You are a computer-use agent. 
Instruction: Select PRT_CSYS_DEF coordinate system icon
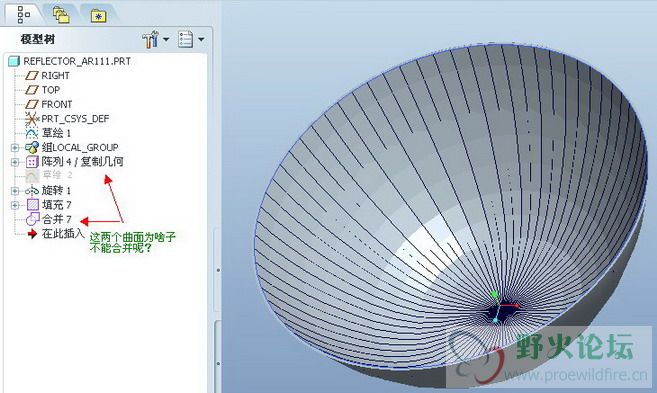pyautogui.click(x=32, y=119)
